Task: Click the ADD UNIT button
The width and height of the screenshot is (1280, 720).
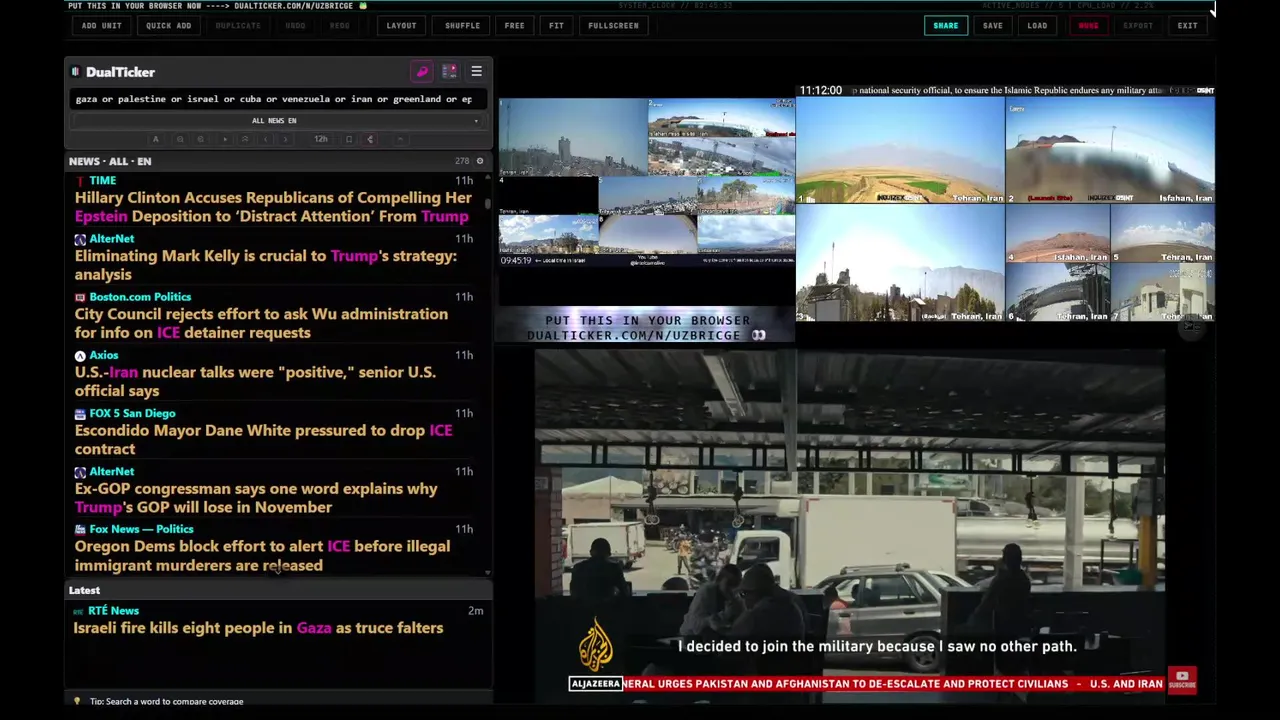Action: [102, 26]
